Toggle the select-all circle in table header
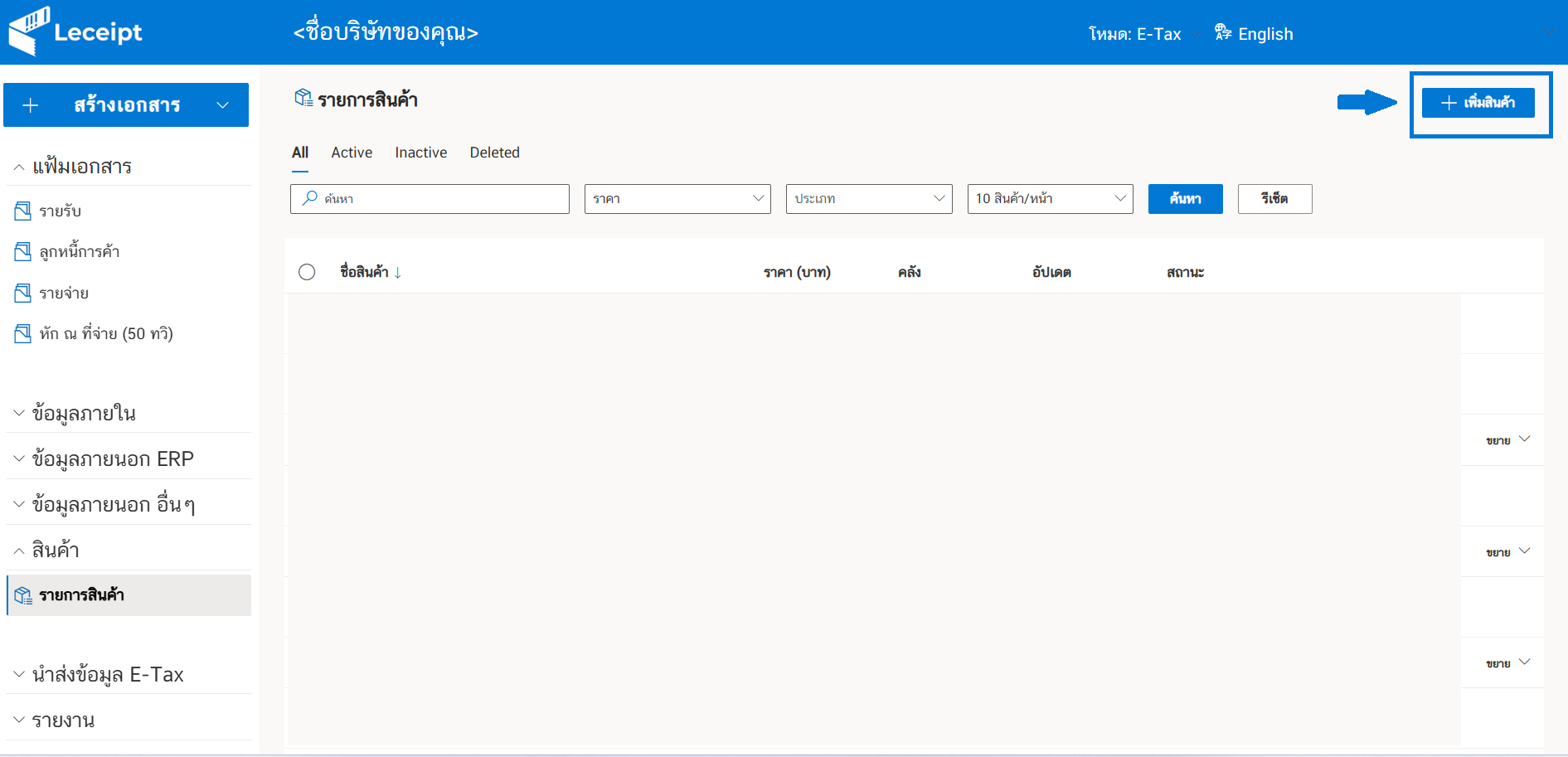Viewport: 1568px width, 757px height. click(307, 272)
